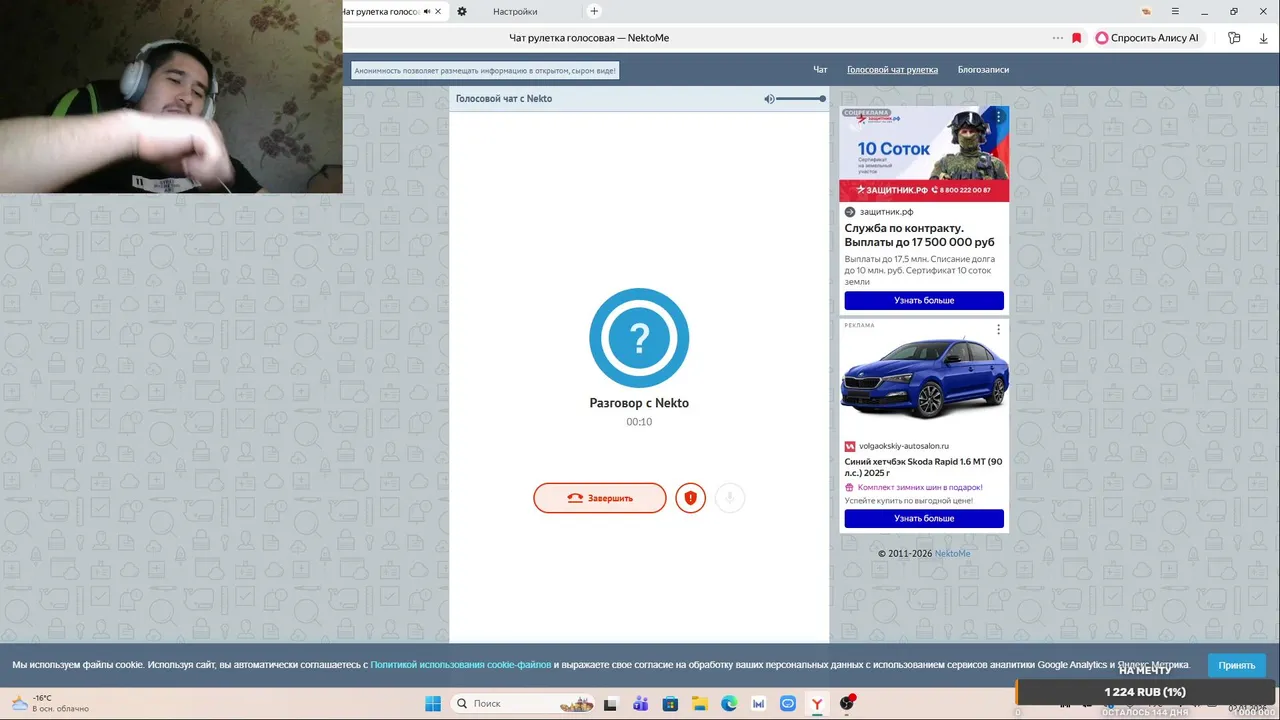Open OBS Studio on the taskbar
The width and height of the screenshot is (1280, 720).
pyautogui.click(x=847, y=704)
